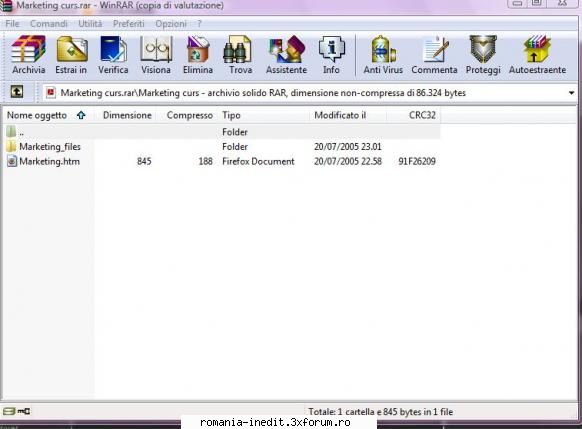The width and height of the screenshot is (582, 429).
Task: Click the date 20/07/2005 23.01
Action: 347,147
